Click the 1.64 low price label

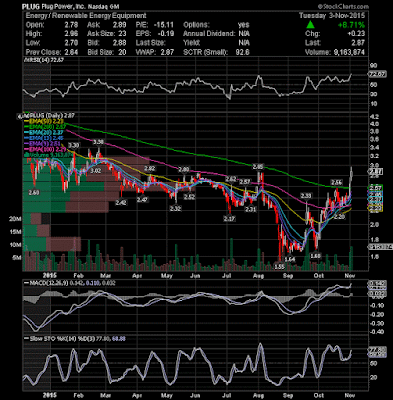[x=291, y=259]
